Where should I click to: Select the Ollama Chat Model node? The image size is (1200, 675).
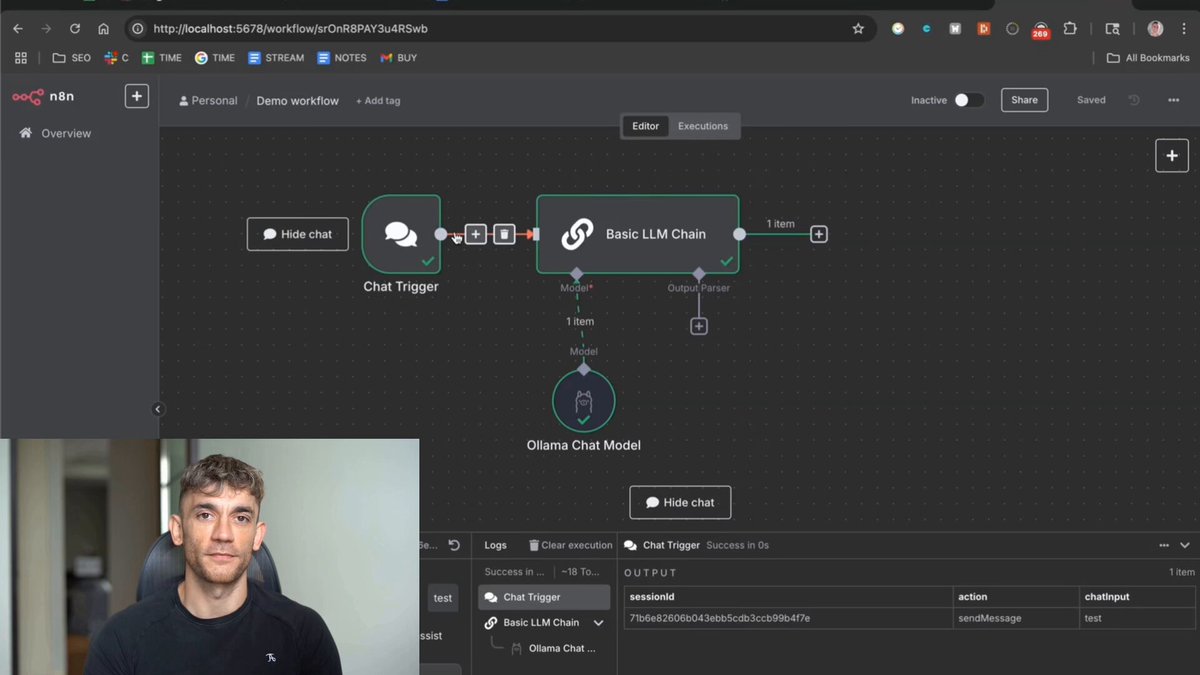[584, 401]
